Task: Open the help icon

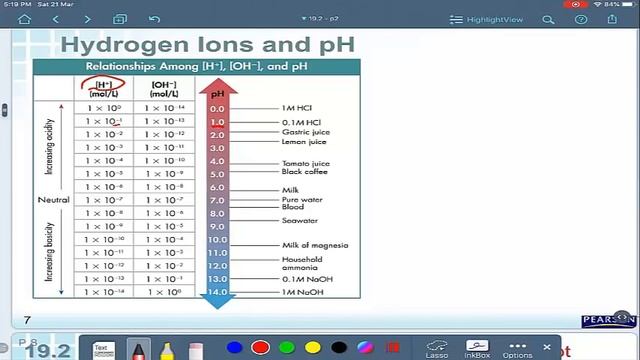Action: 581,20
